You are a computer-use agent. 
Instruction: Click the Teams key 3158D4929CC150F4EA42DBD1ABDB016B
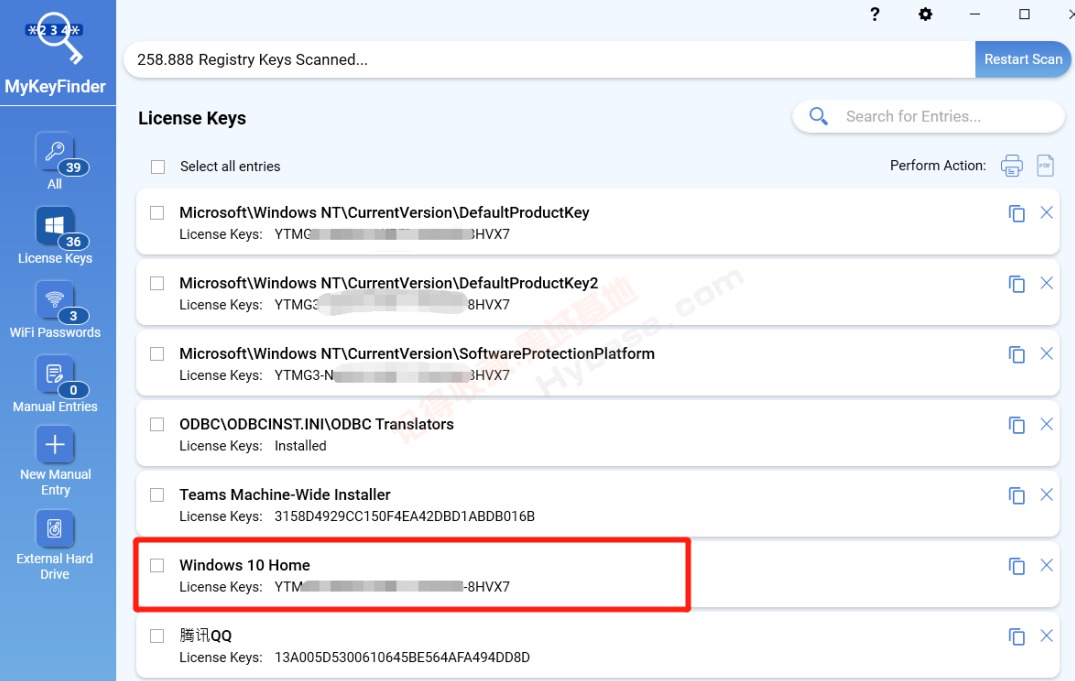pos(404,516)
